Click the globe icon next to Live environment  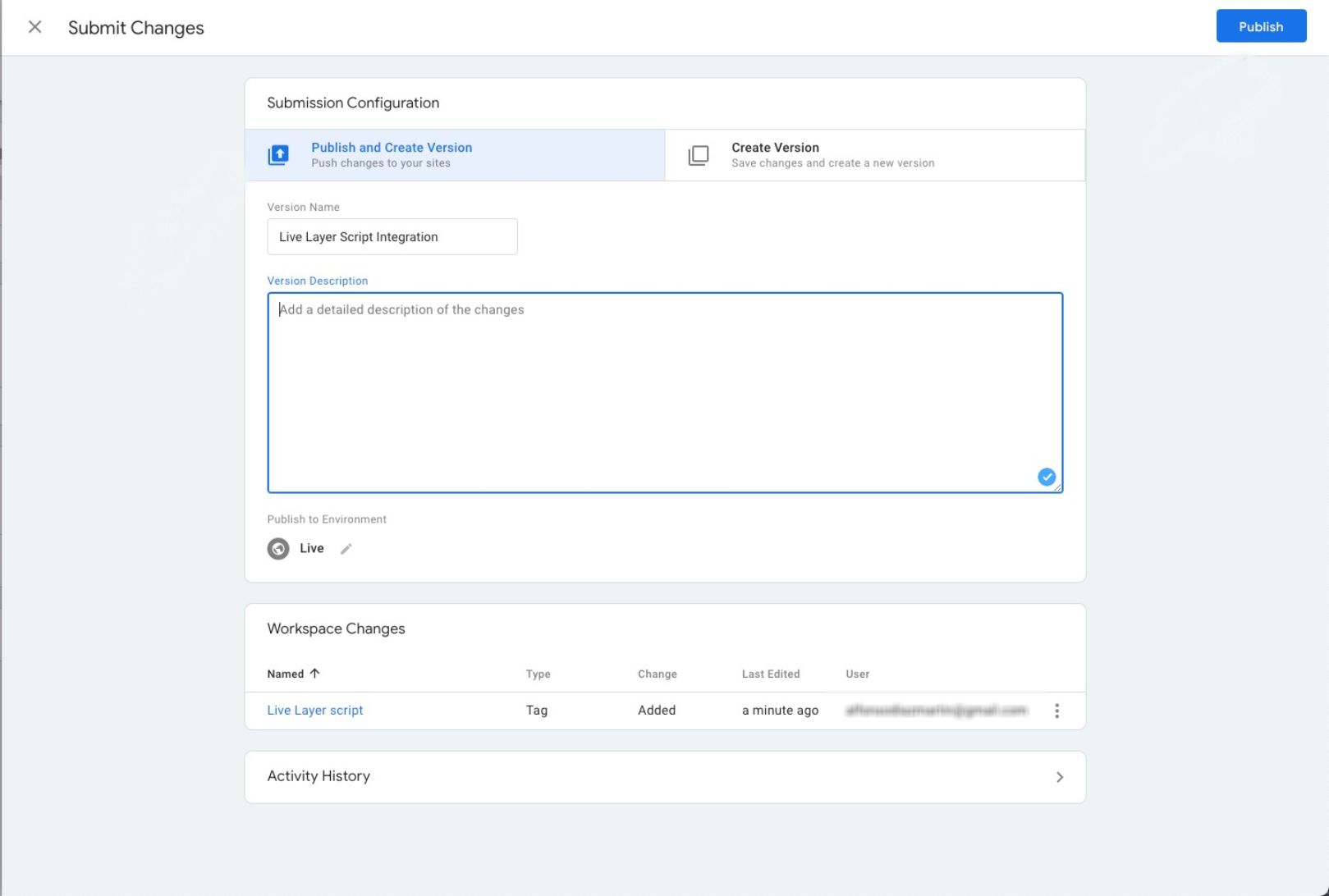(x=279, y=548)
